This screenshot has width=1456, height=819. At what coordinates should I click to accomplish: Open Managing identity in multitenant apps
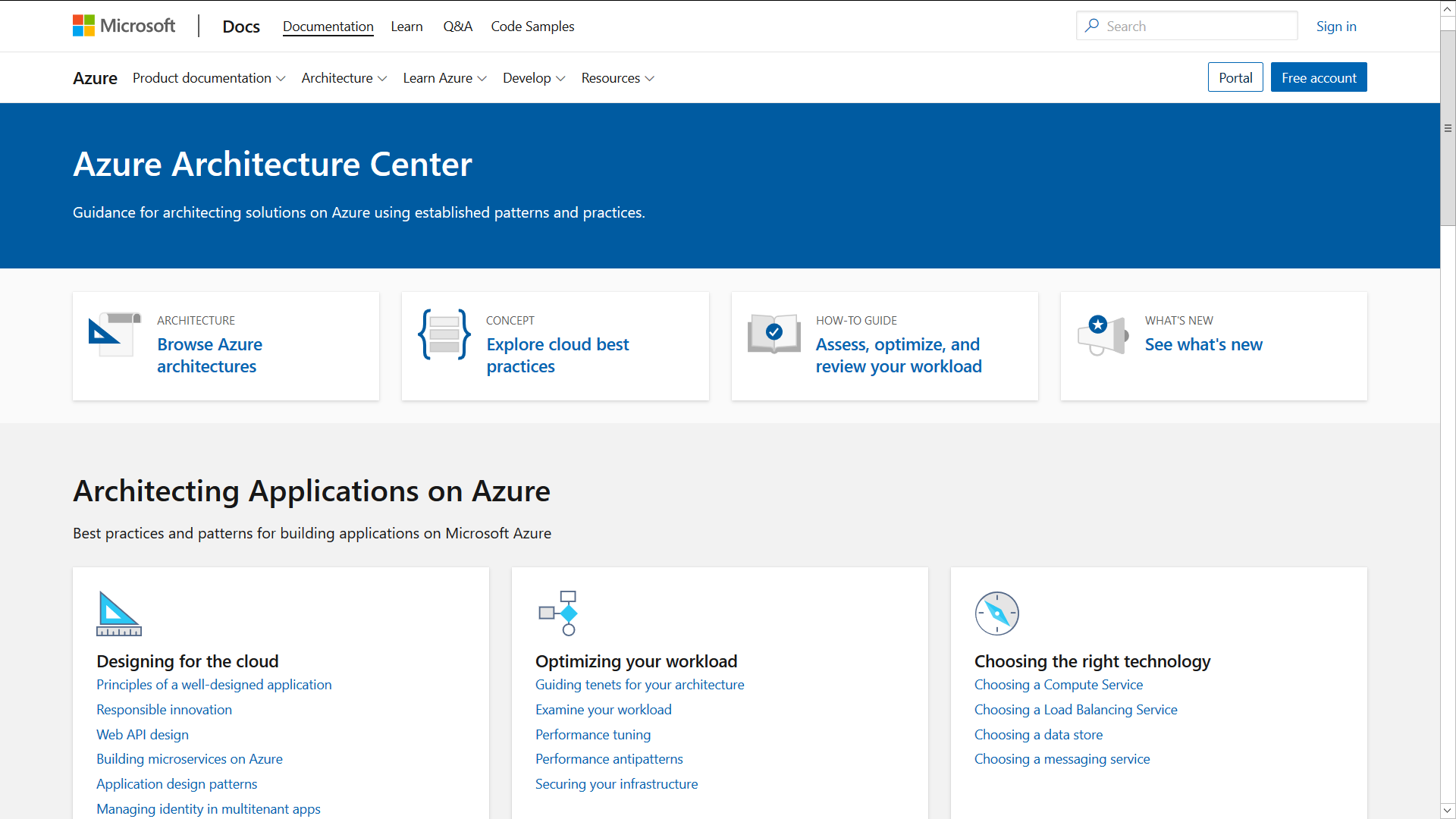[209, 809]
